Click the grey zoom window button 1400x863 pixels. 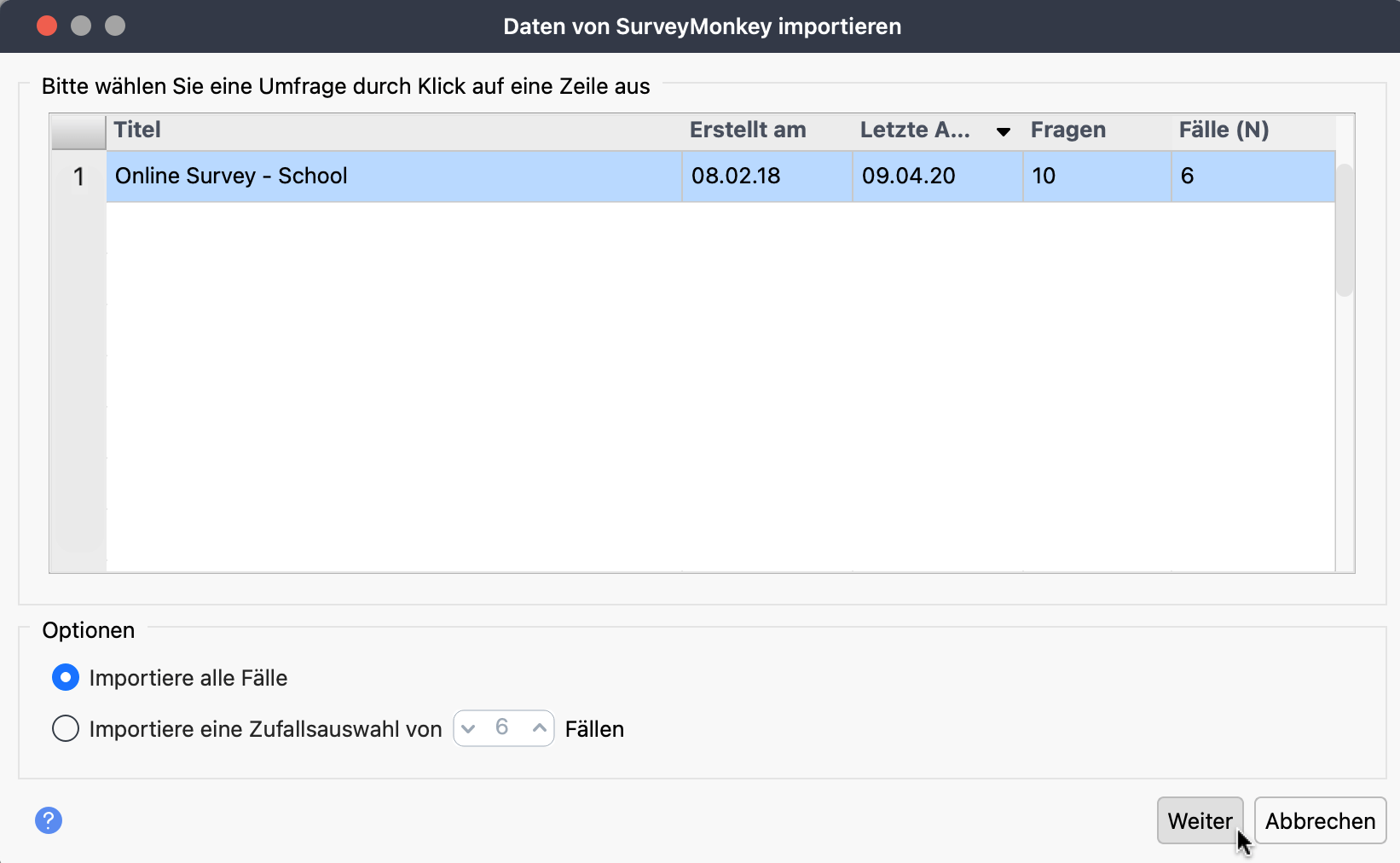coord(115,26)
